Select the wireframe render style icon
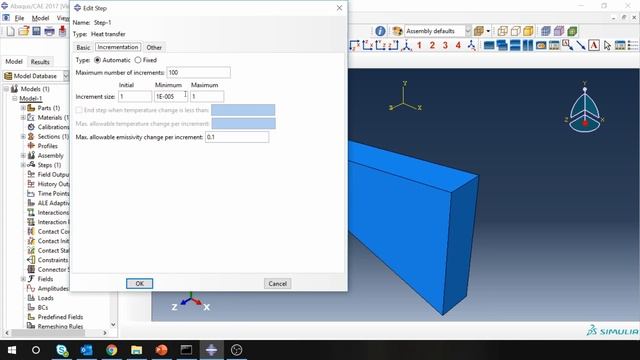Screen dimensions: 640x360 pos(502,31)
